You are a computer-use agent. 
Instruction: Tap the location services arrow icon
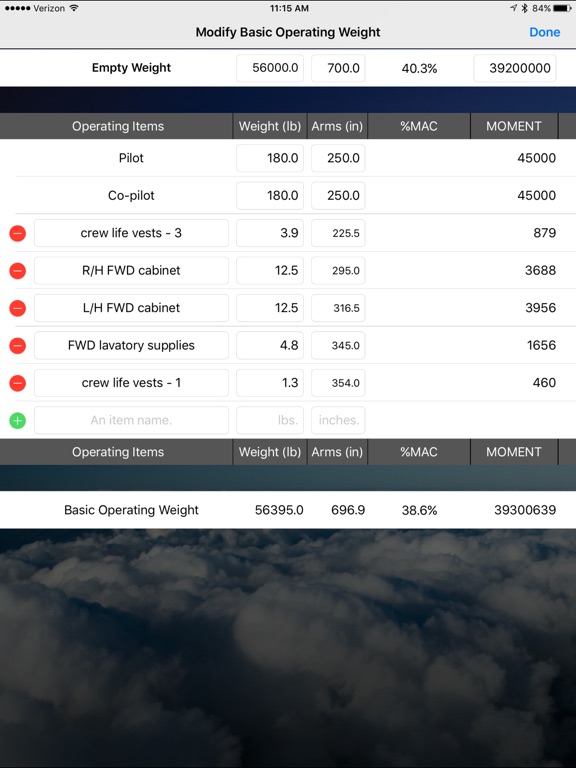[x=513, y=8]
